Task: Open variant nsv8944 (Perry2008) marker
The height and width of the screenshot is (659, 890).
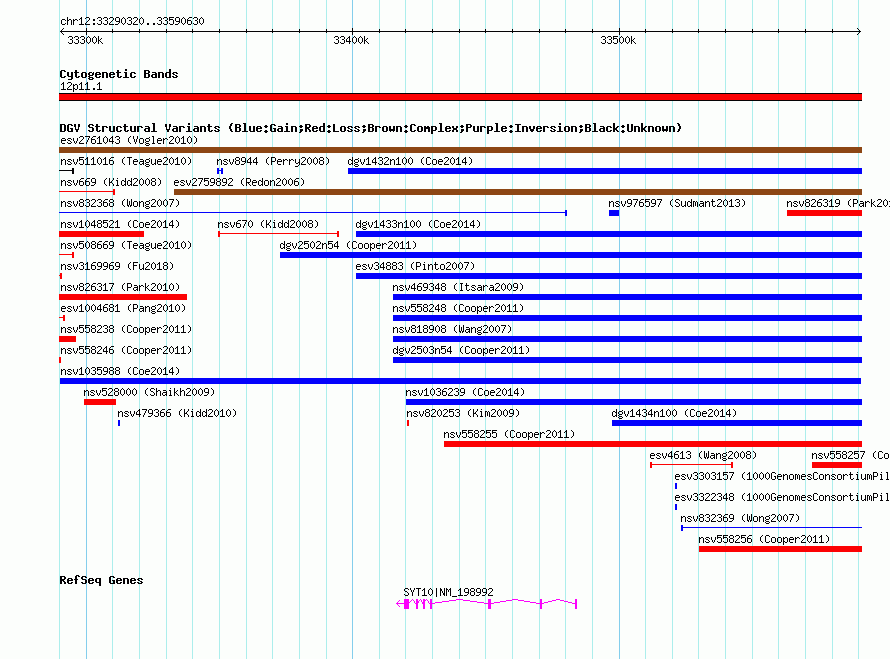Action: [220, 171]
